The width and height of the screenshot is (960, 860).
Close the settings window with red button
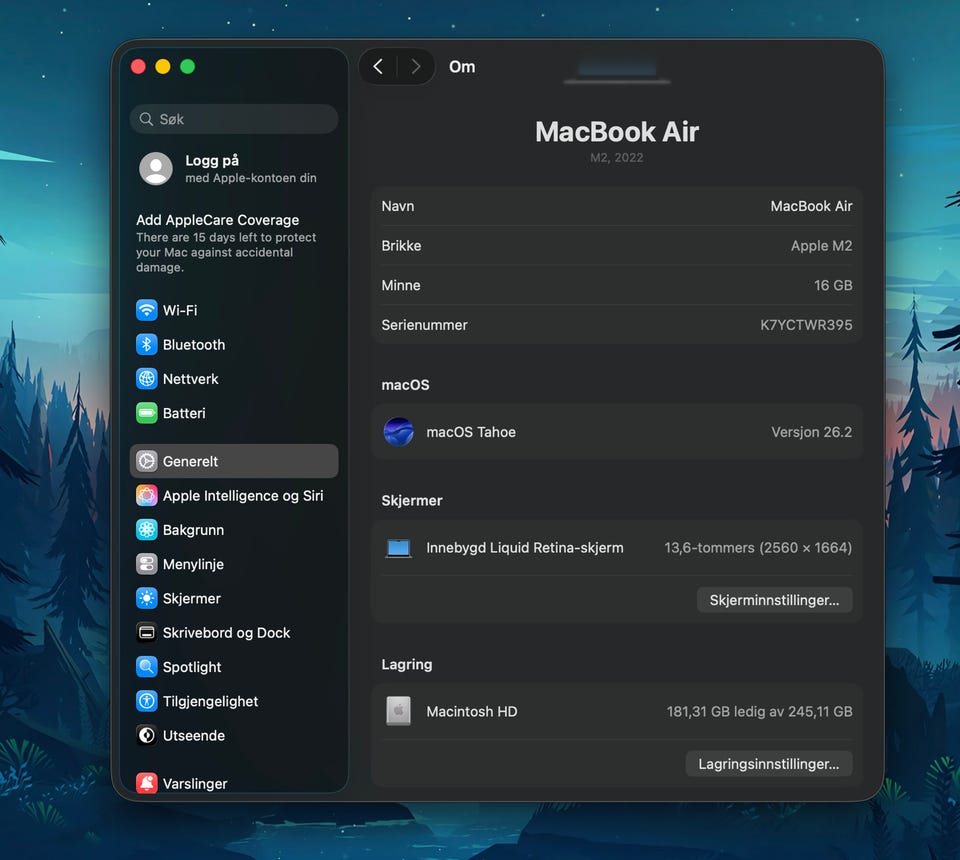[138, 66]
